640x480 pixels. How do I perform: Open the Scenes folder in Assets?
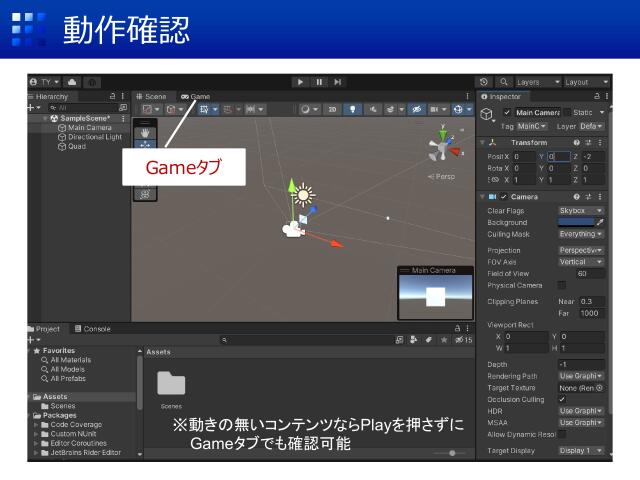tap(171, 383)
